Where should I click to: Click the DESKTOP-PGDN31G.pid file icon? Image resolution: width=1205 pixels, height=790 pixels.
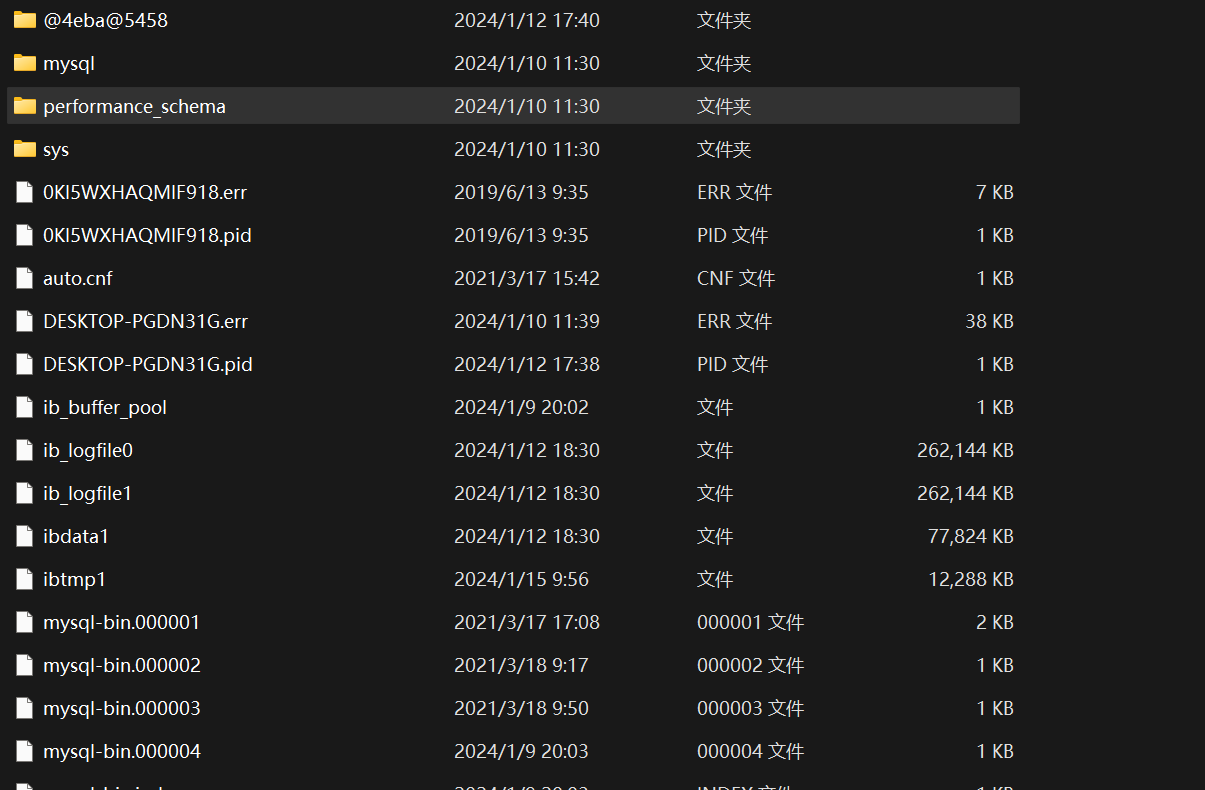coord(25,364)
